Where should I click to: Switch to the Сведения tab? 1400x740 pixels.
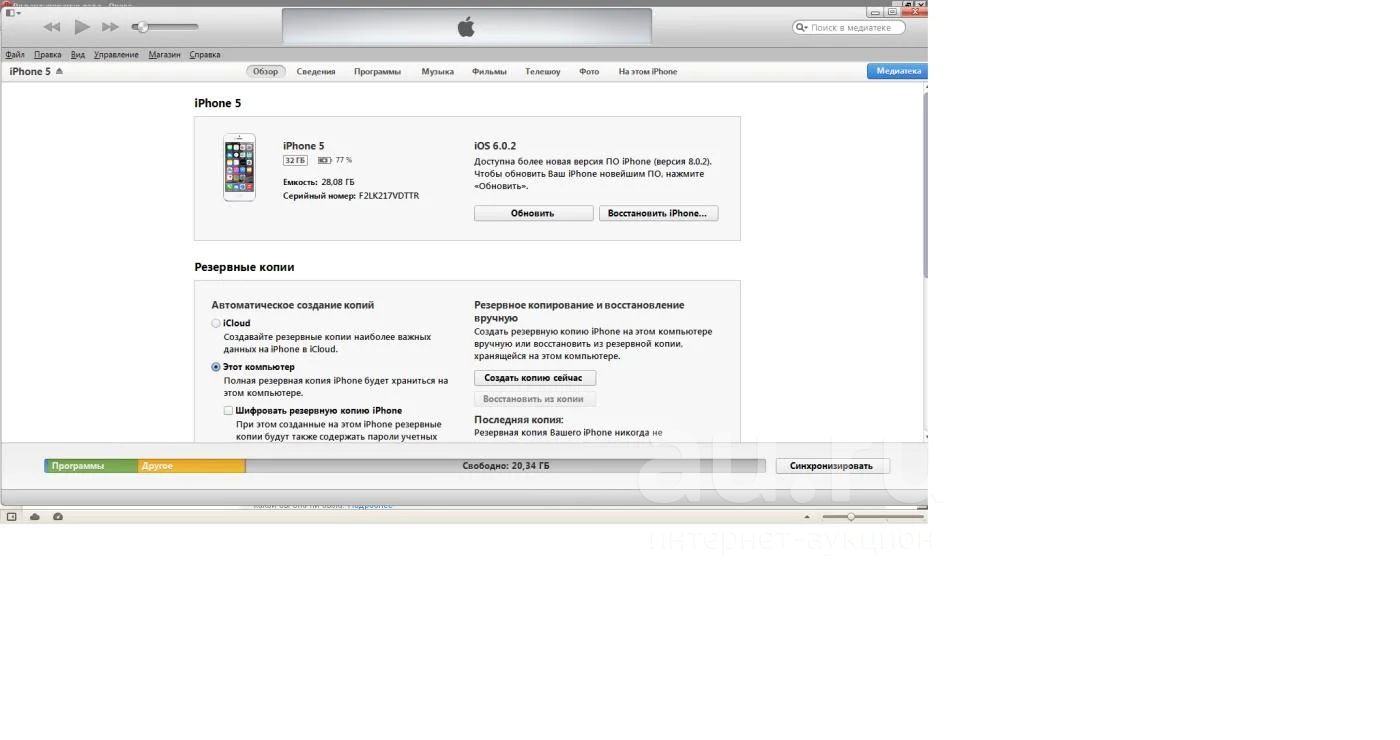coord(316,72)
